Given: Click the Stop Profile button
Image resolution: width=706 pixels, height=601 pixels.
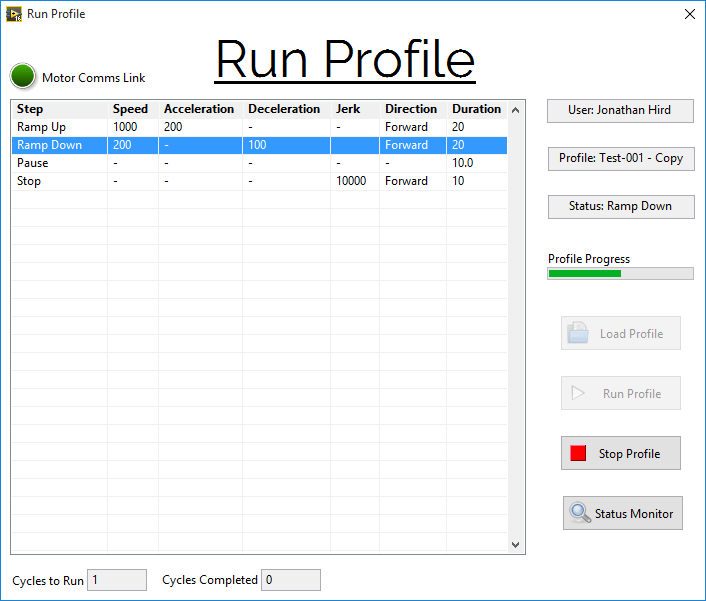Looking at the screenshot, I should point(620,453).
